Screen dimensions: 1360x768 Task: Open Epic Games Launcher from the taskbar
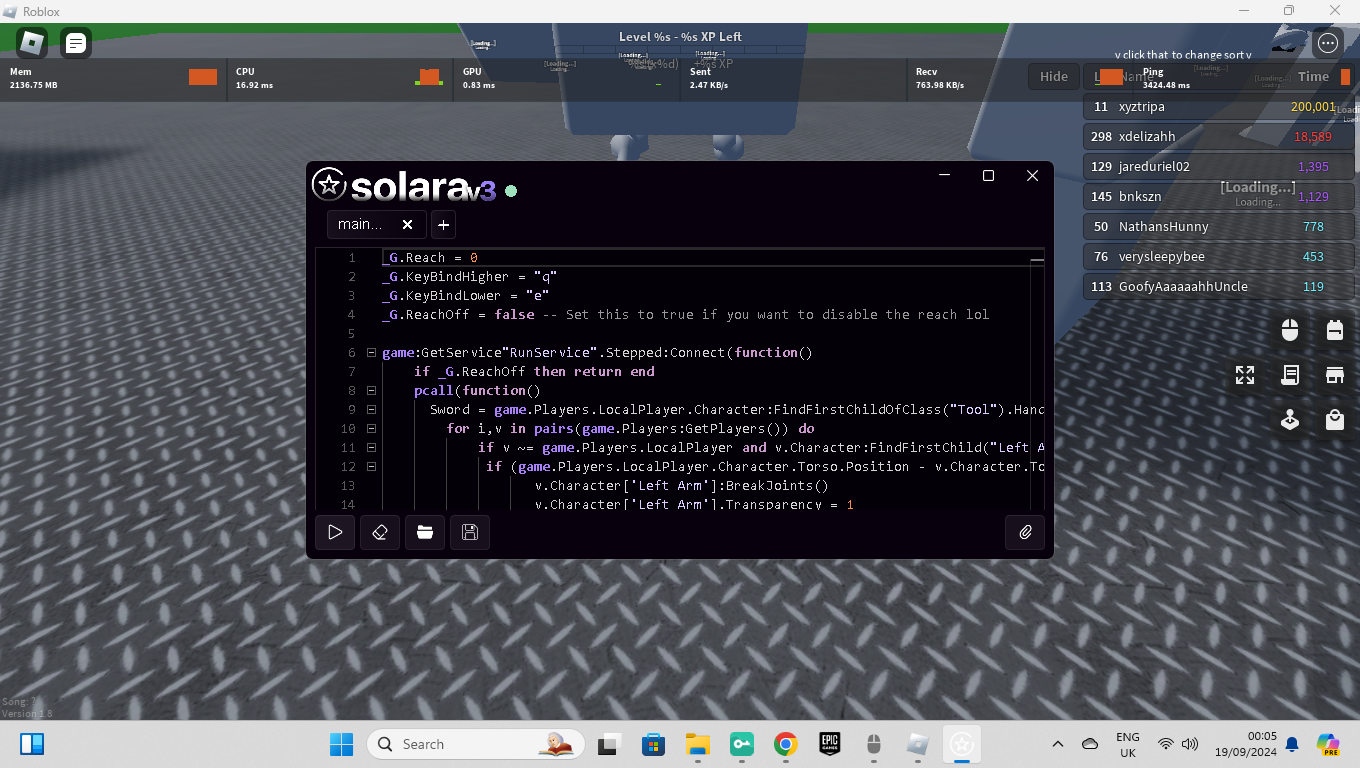pyautogui.click(x=829, y=744)
